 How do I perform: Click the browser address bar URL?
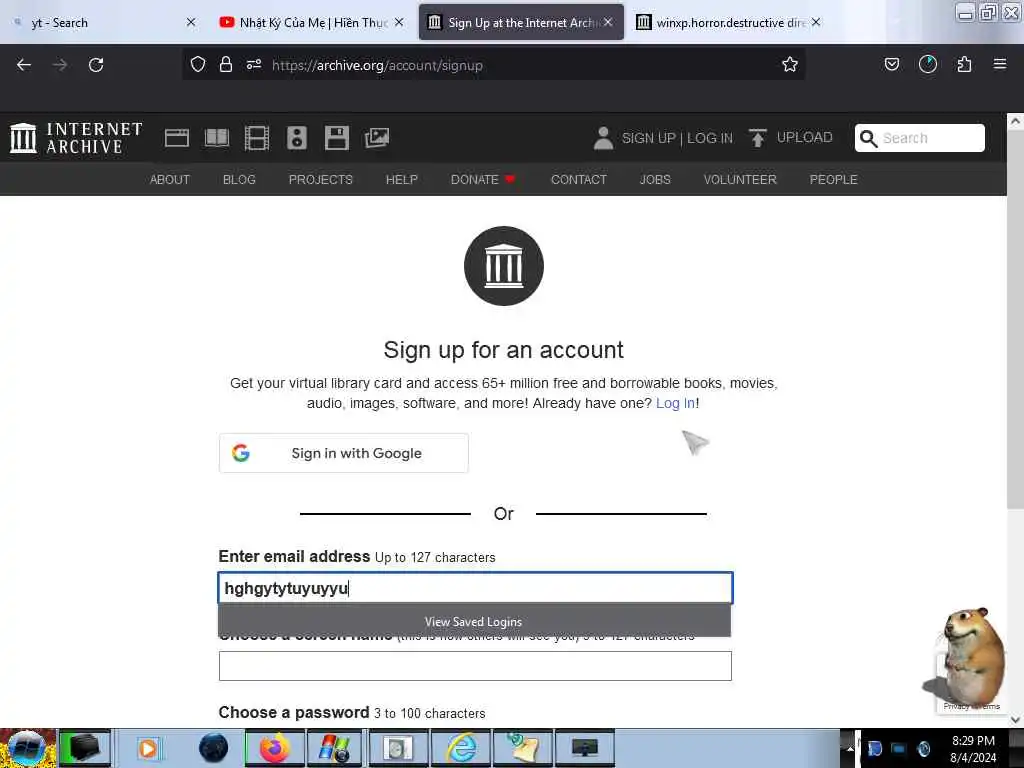pyautogui.click(x=377, y=65)
